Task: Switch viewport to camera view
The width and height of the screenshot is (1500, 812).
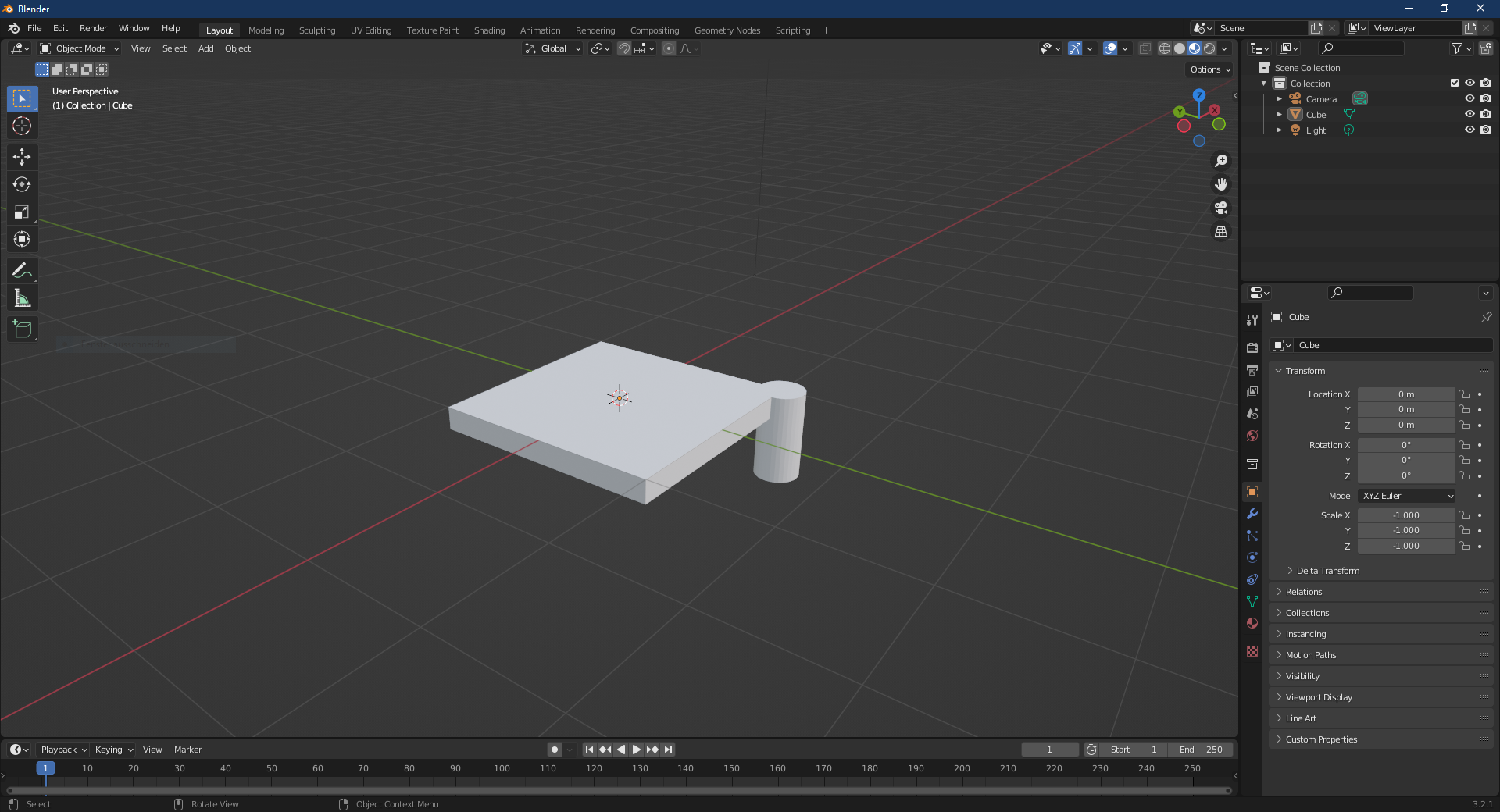Action: [1220, 208]
